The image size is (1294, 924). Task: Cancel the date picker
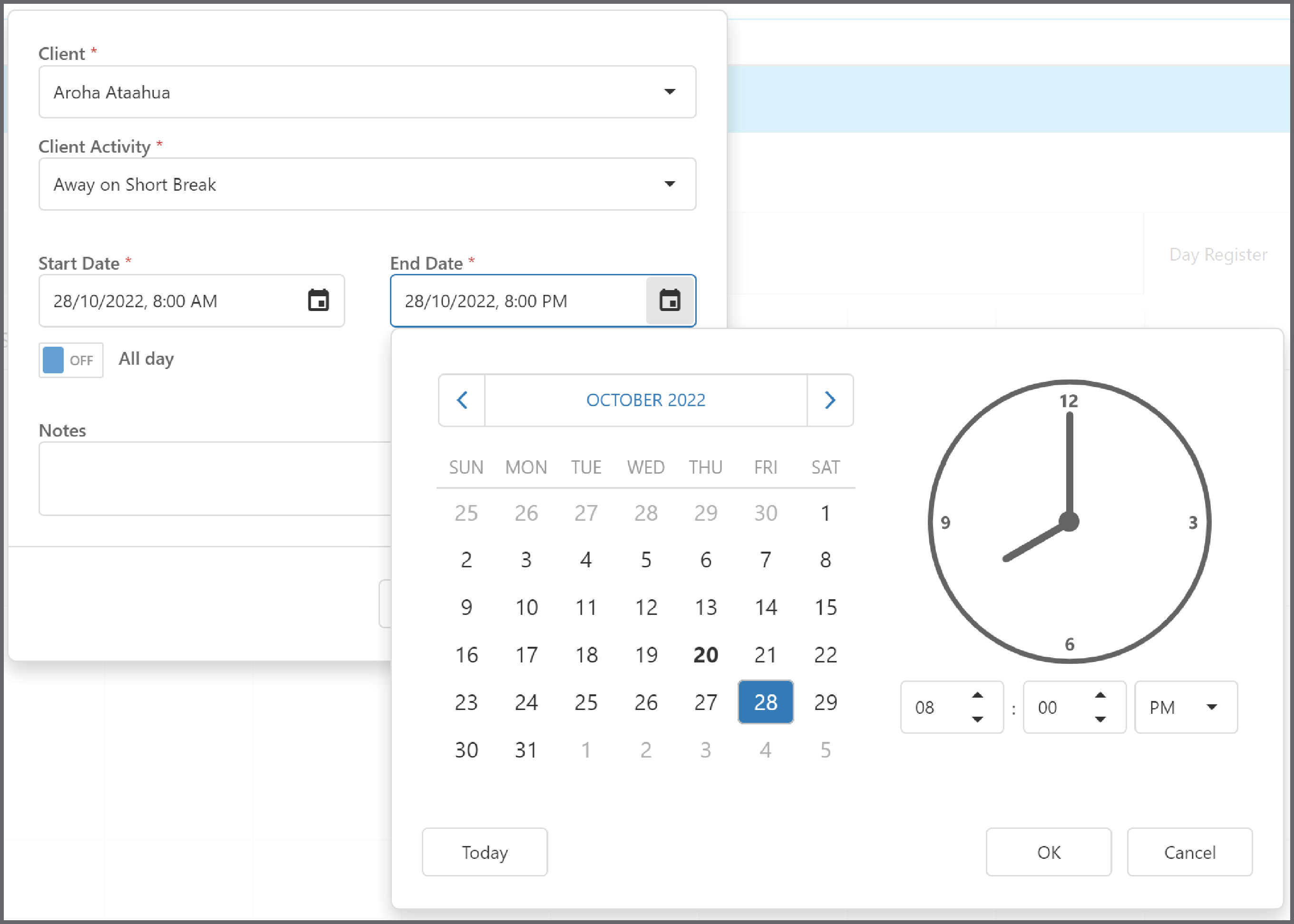(1190, 852)
